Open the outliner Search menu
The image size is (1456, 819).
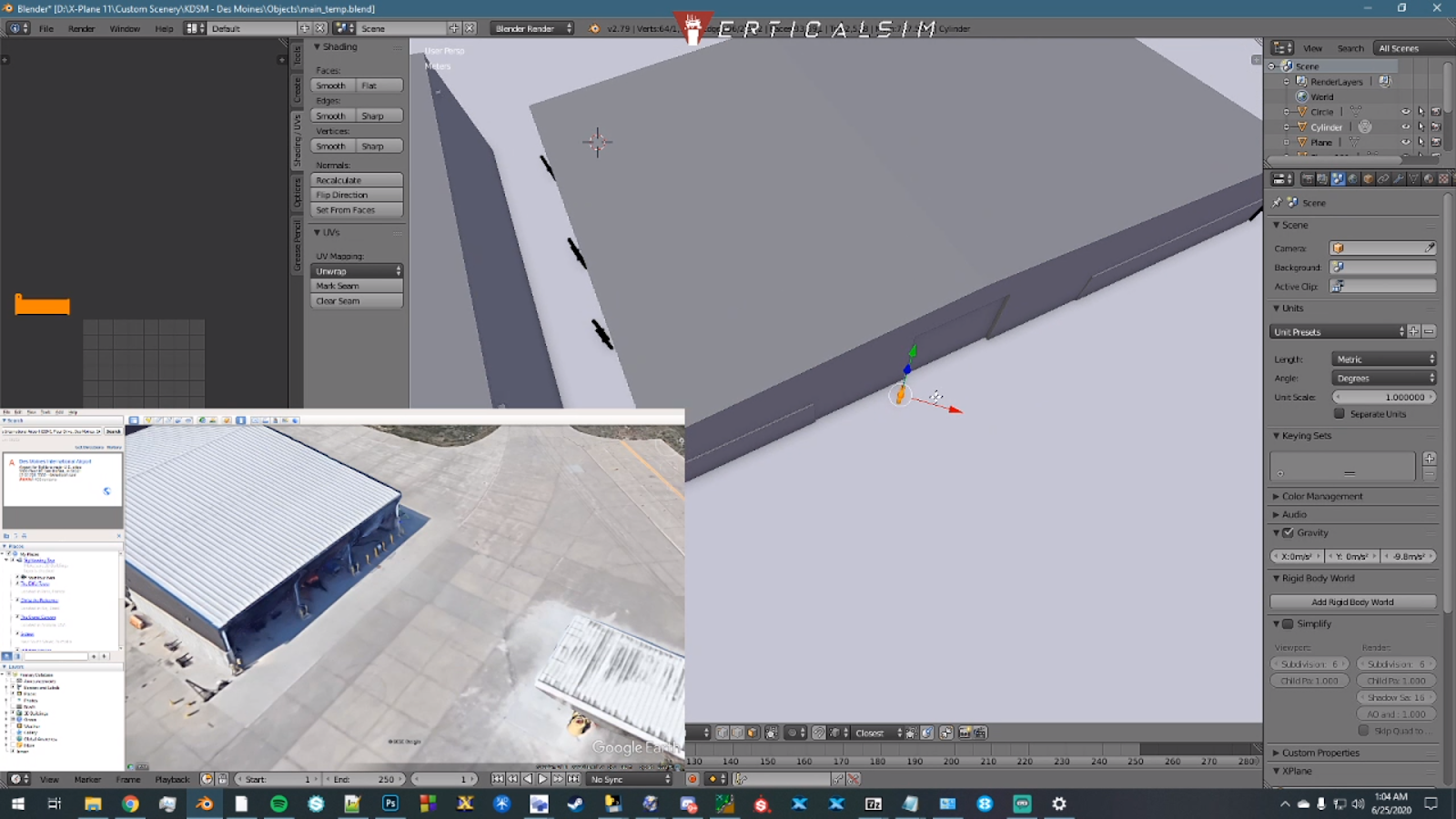click(x=1350, y=48)
